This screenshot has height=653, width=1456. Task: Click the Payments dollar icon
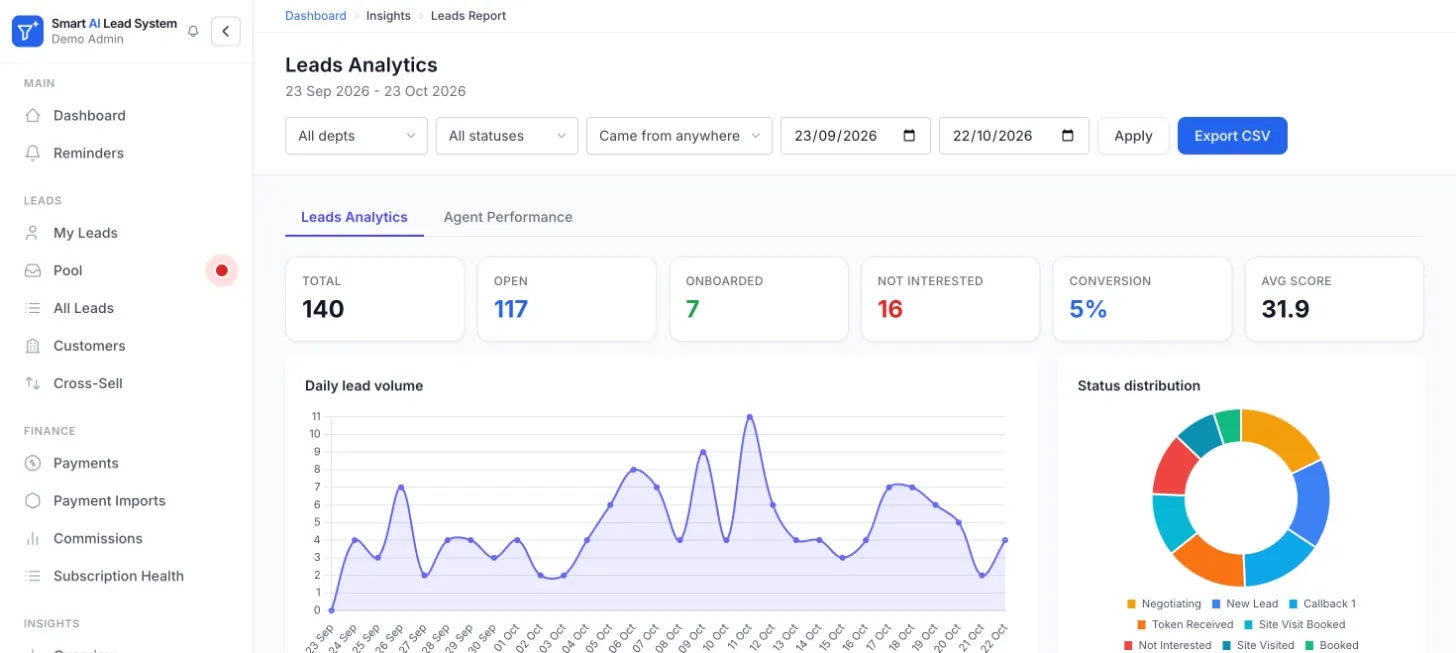click(x=33, y=463)
